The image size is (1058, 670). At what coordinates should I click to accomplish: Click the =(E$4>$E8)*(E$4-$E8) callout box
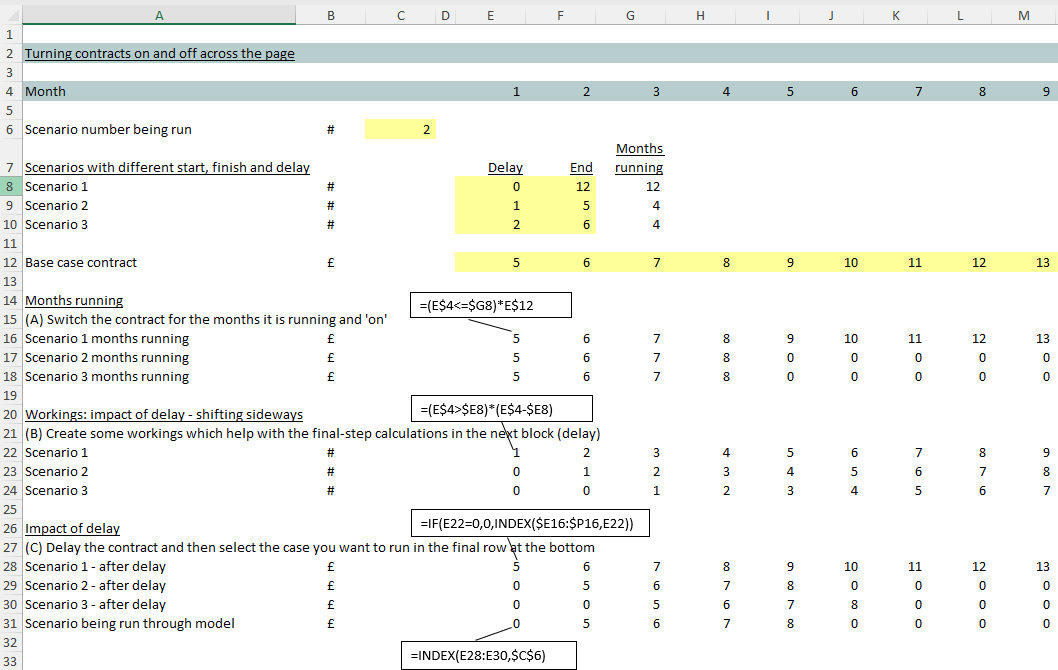(502, 408)
